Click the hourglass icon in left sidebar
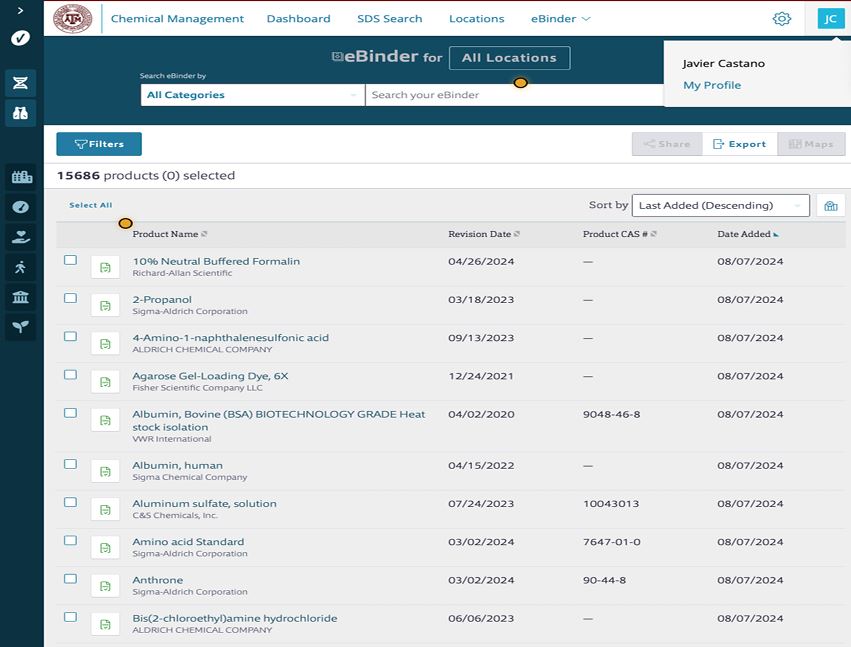 coord(21,82)
